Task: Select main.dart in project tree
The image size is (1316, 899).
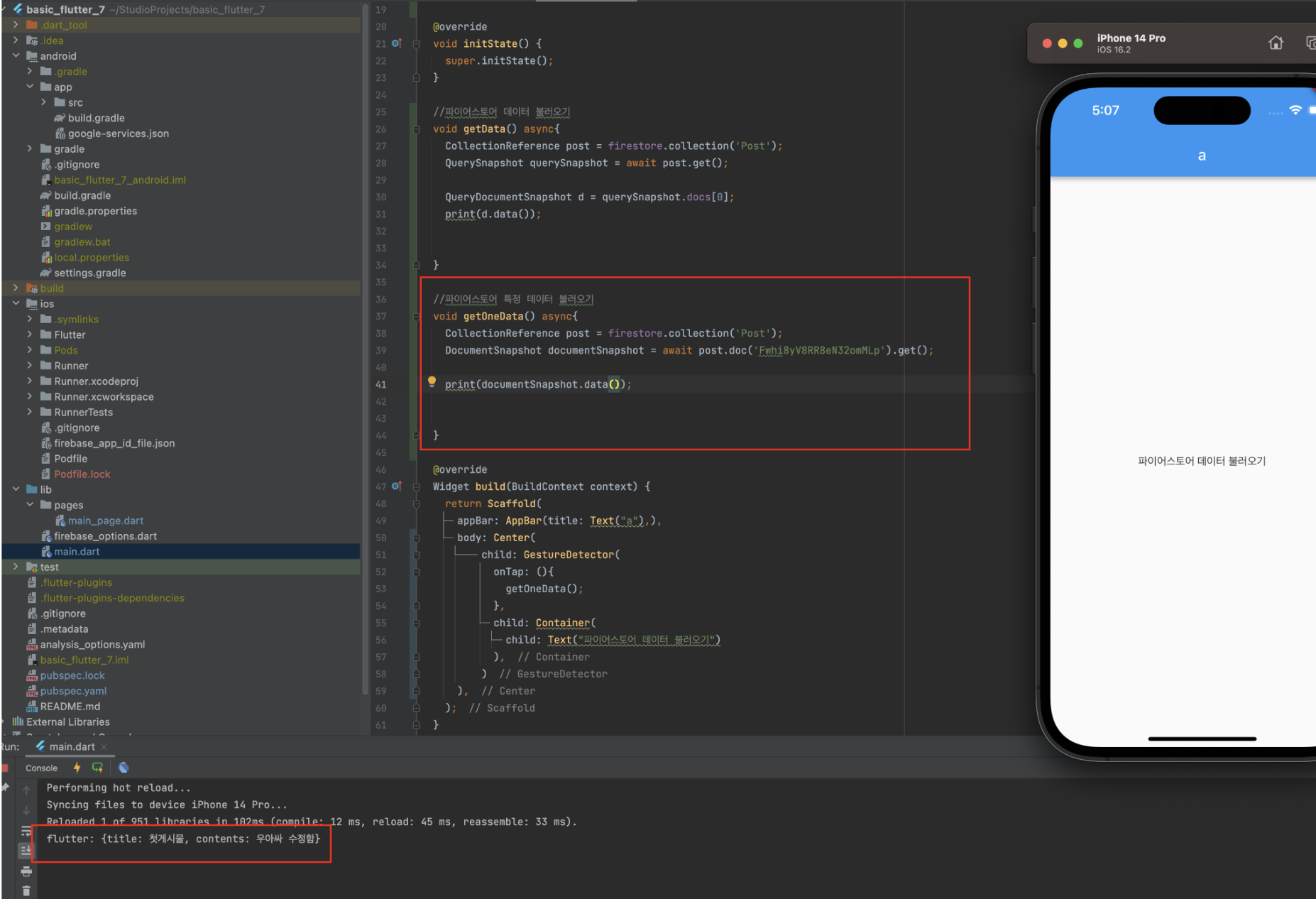Action: pyautogui.click(x=77, y=552)
